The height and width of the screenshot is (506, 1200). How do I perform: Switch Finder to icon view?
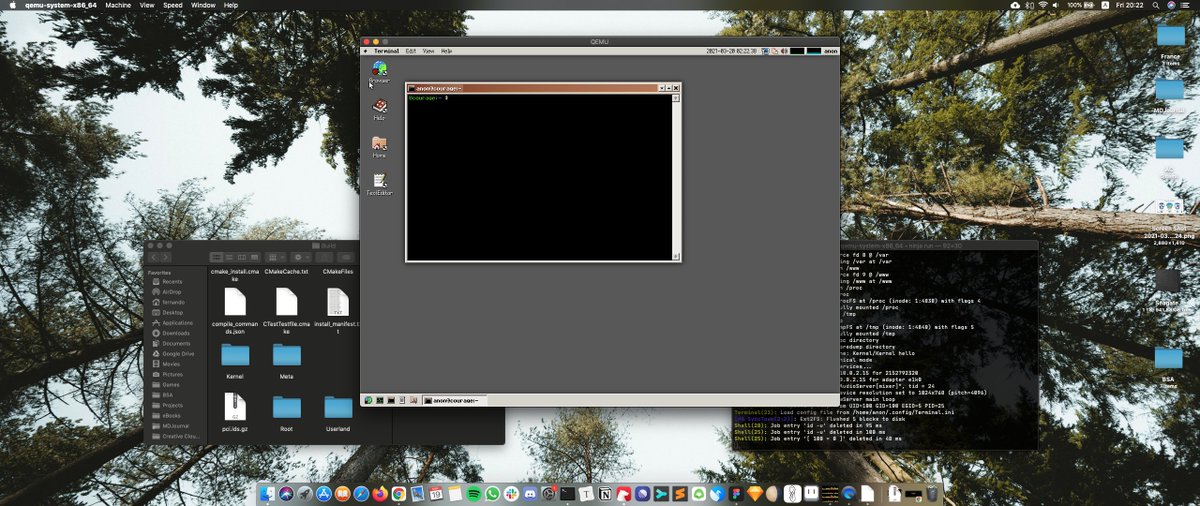[216, 257]
